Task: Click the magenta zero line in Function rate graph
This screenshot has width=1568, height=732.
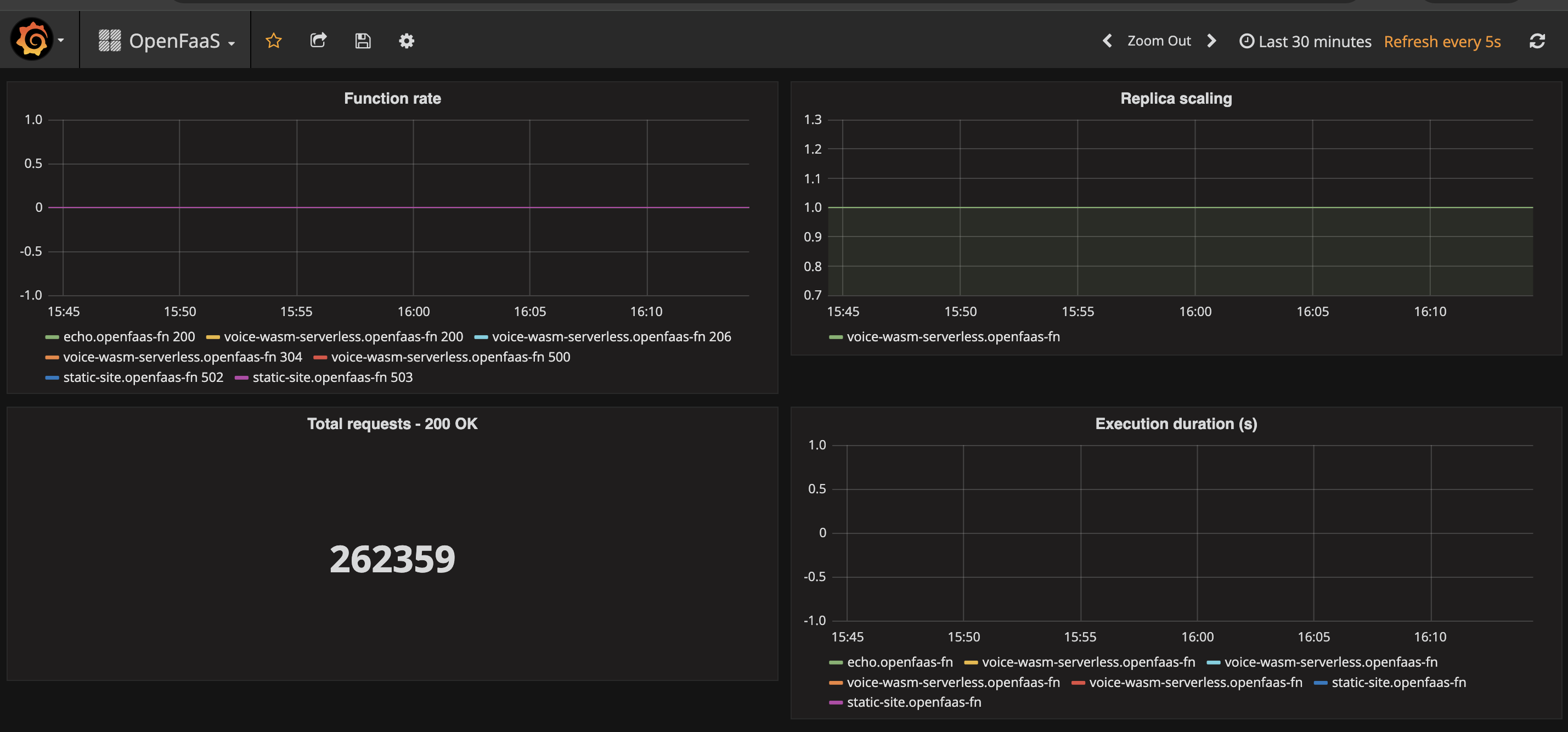Action: click(399, 207)
